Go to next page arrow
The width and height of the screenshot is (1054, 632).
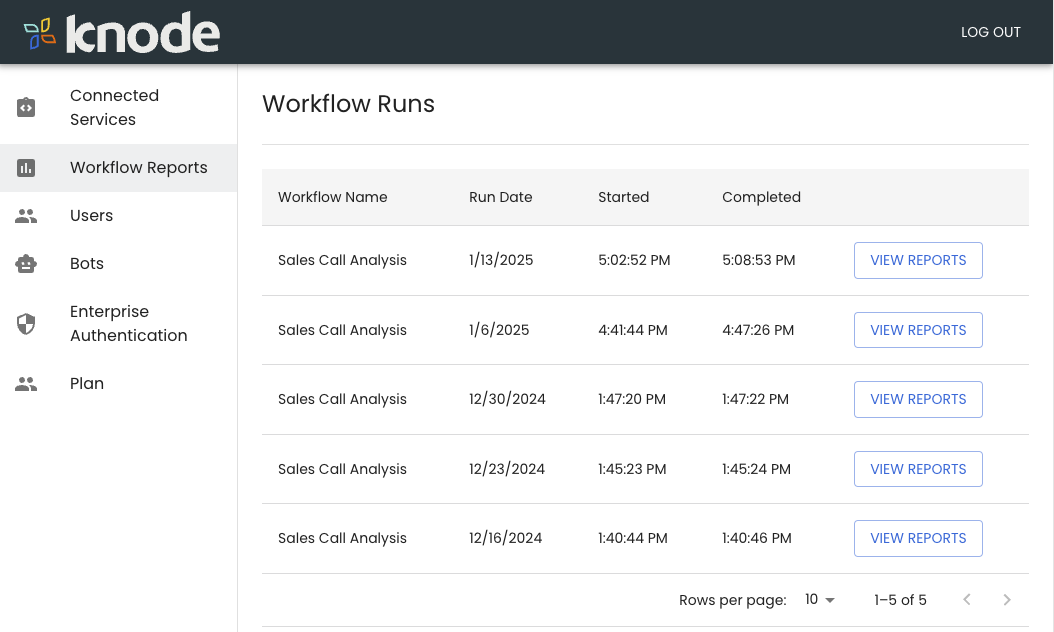tap(1007, 600)
